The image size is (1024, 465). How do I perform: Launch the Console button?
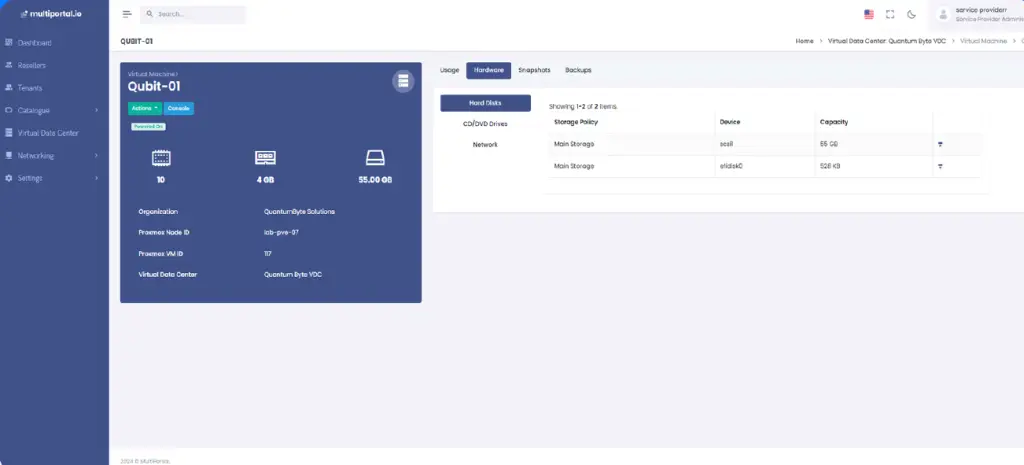coord(179,108)
